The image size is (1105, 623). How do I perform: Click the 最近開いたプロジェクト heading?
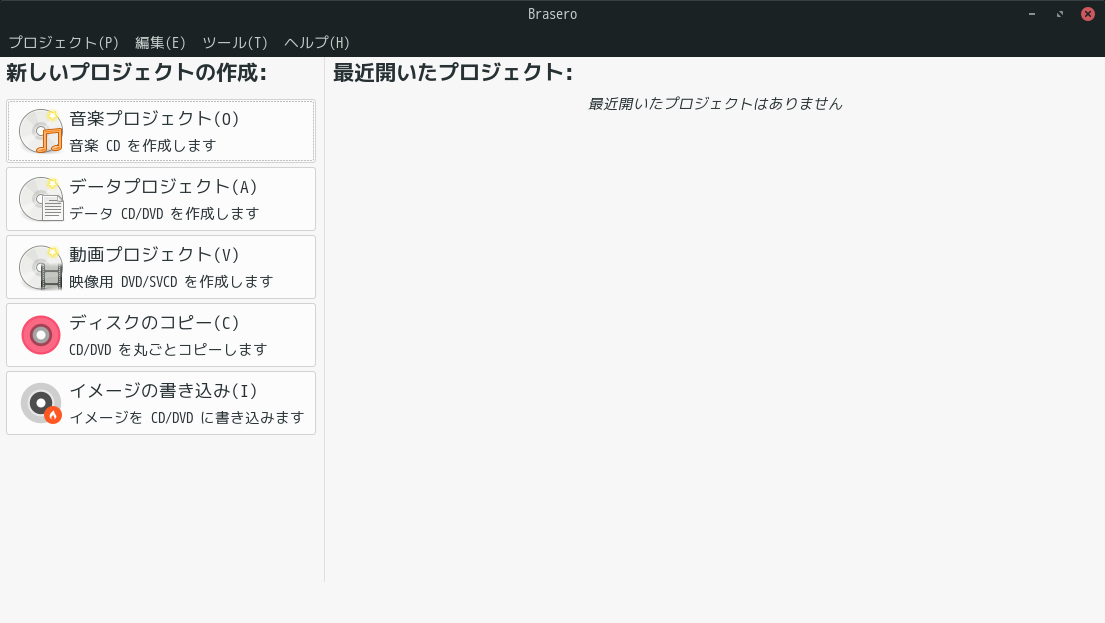click(x=453, y=73)
